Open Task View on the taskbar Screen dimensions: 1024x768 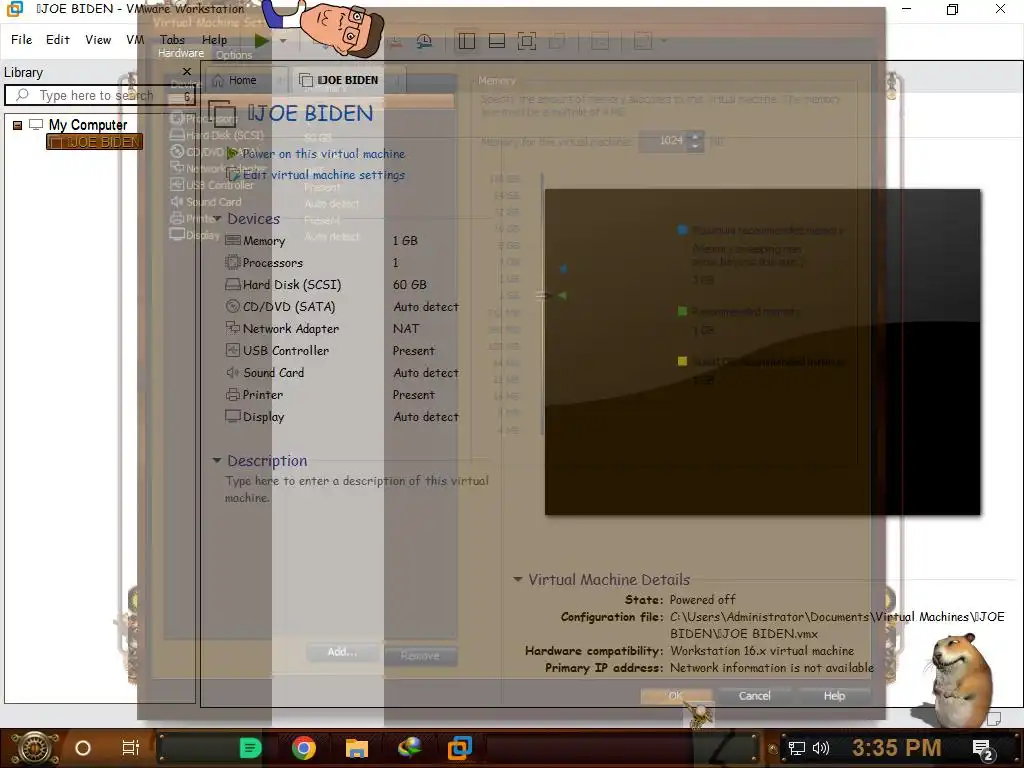tap(131, 748)
